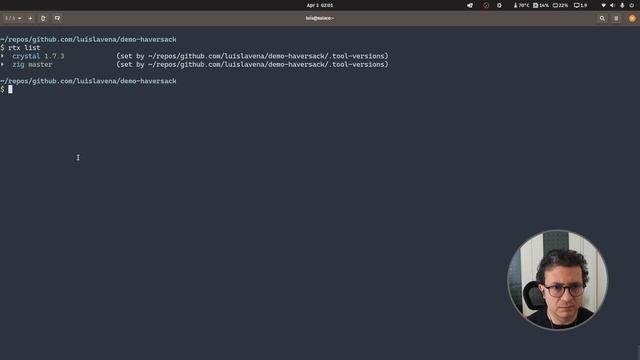640x360 pixels.
Task: Open the Wi-Fi network indicator
Action: click(x=603, y=5)
